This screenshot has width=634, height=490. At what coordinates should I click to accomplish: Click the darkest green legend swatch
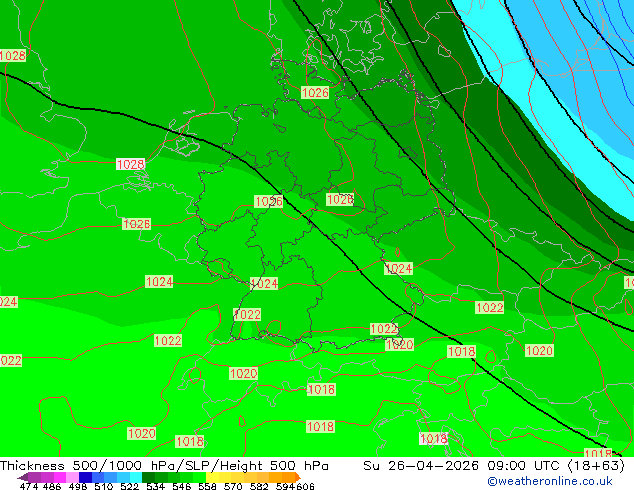tap(148, 477)
